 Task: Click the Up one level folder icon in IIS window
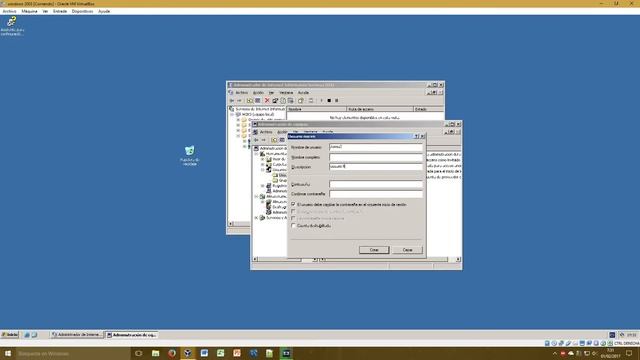coord(250,100)
